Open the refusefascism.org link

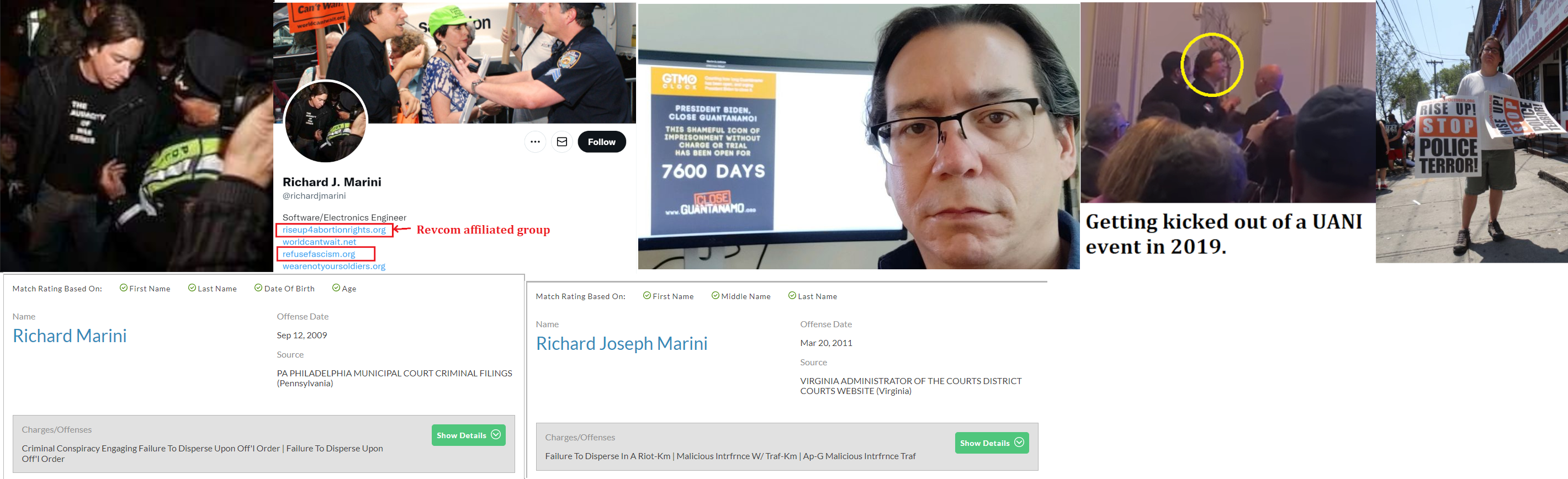[x=319, y=254]
